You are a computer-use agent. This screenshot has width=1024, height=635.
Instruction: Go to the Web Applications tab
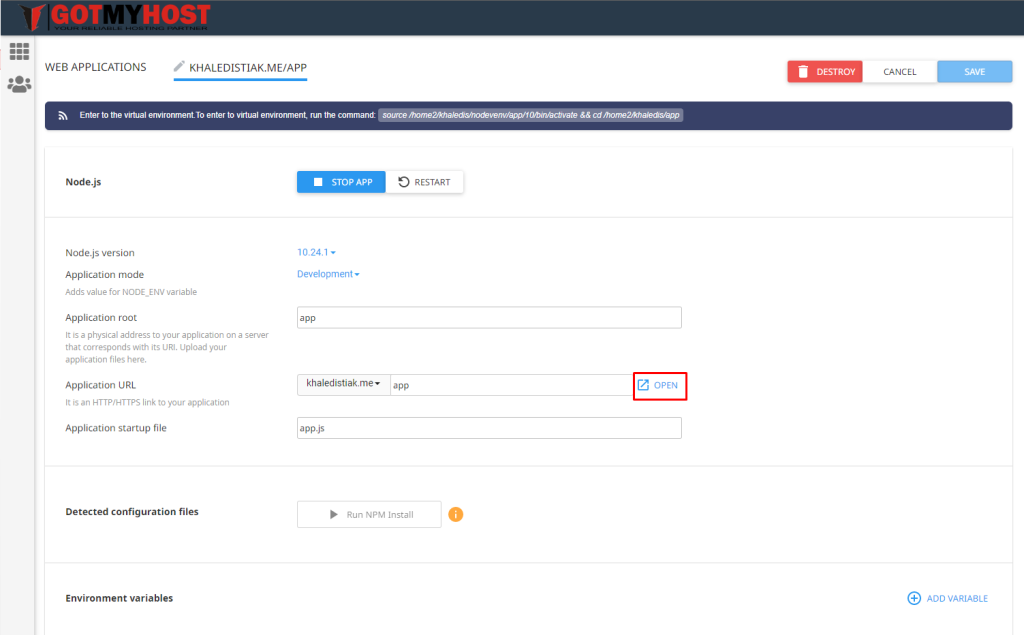pos(95,67)
